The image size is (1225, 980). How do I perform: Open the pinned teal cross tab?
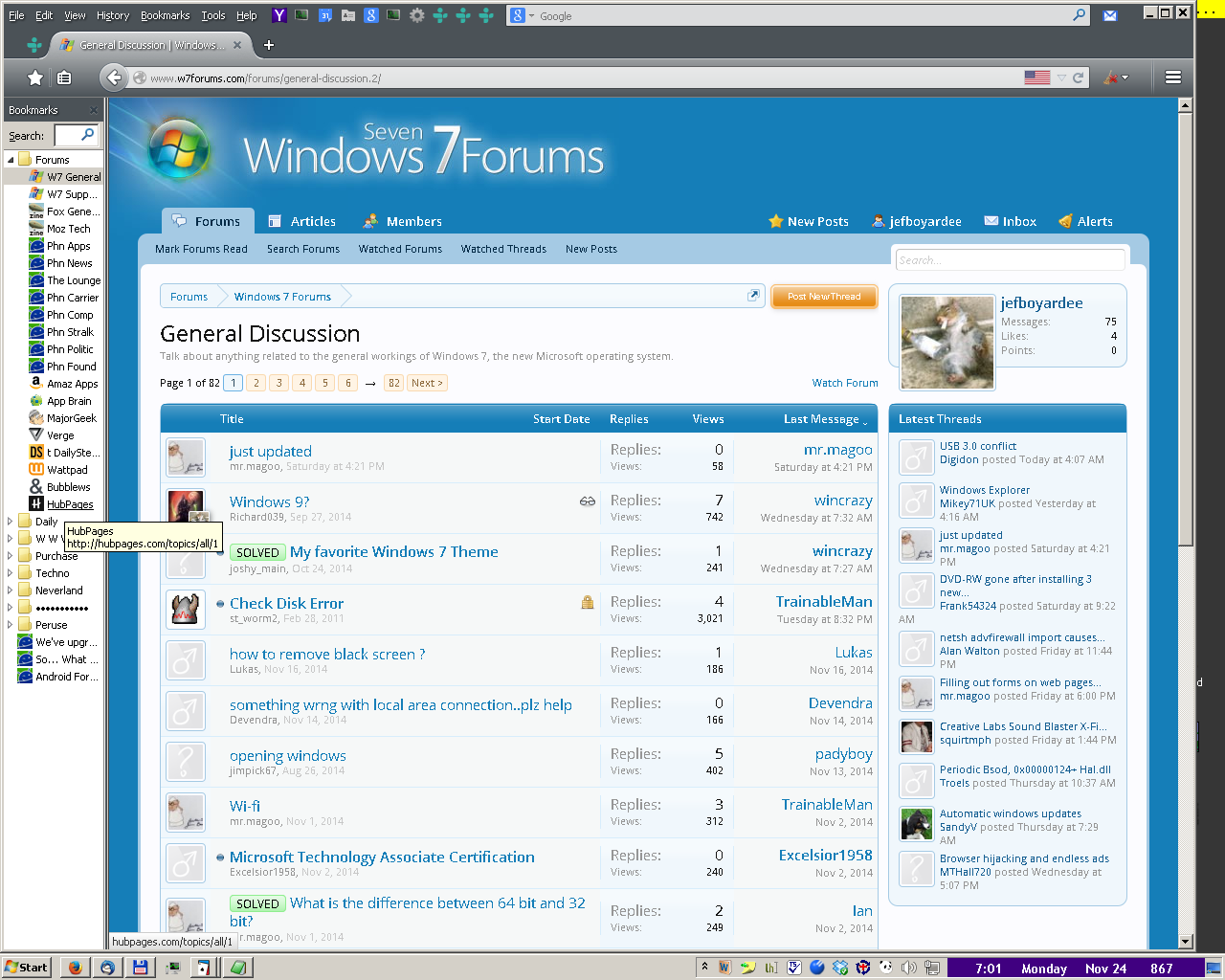pos(34,45)
